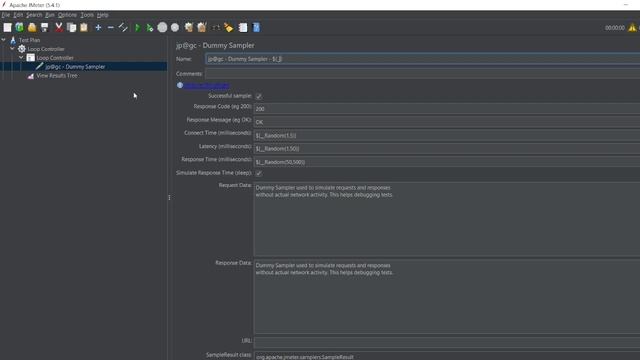Open the Search menu
The width and height of the screenshot is (640, 360).
pyautogui.click(x=34, y=15)
